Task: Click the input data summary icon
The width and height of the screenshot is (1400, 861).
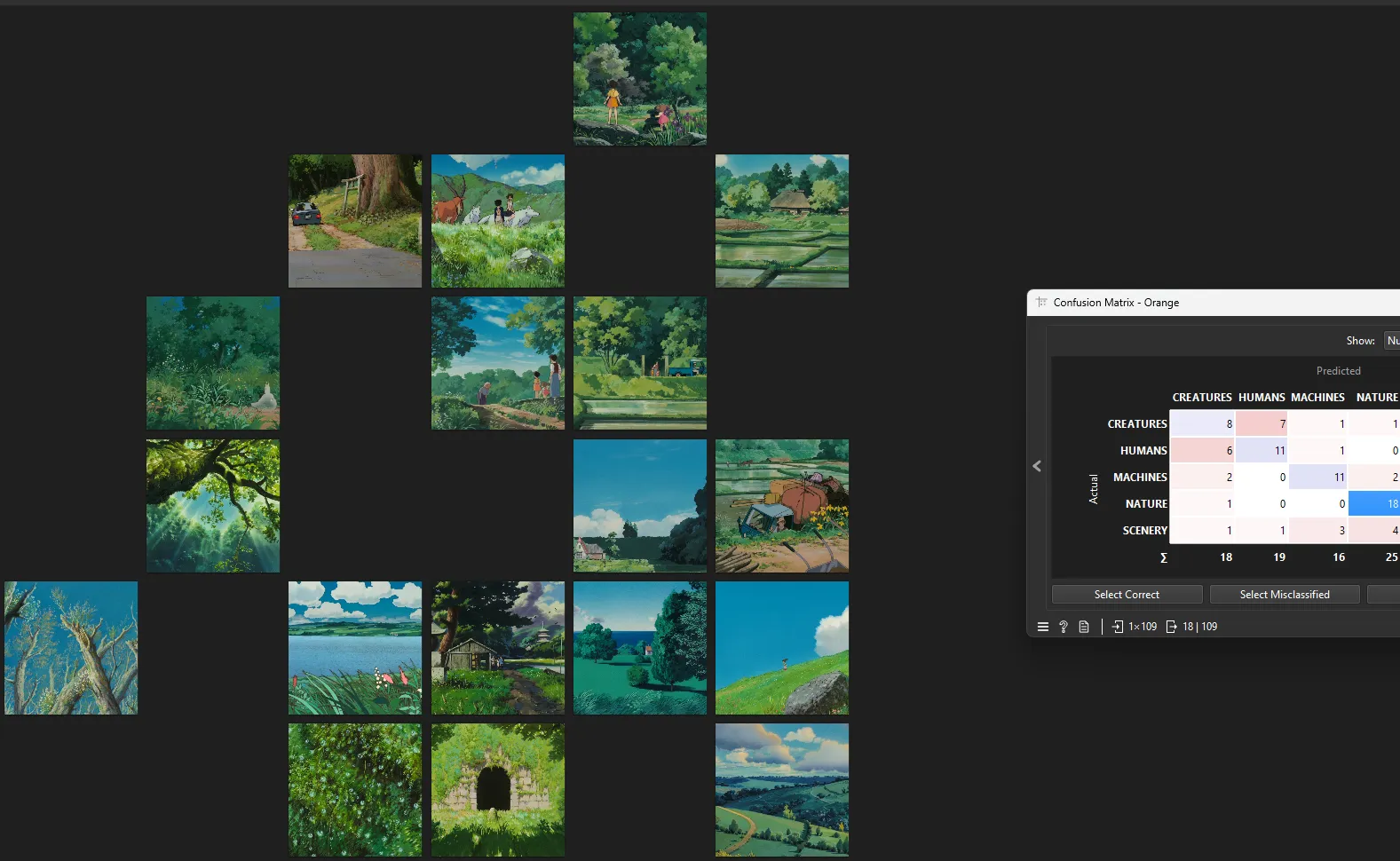Action: tap(1118, 627)
